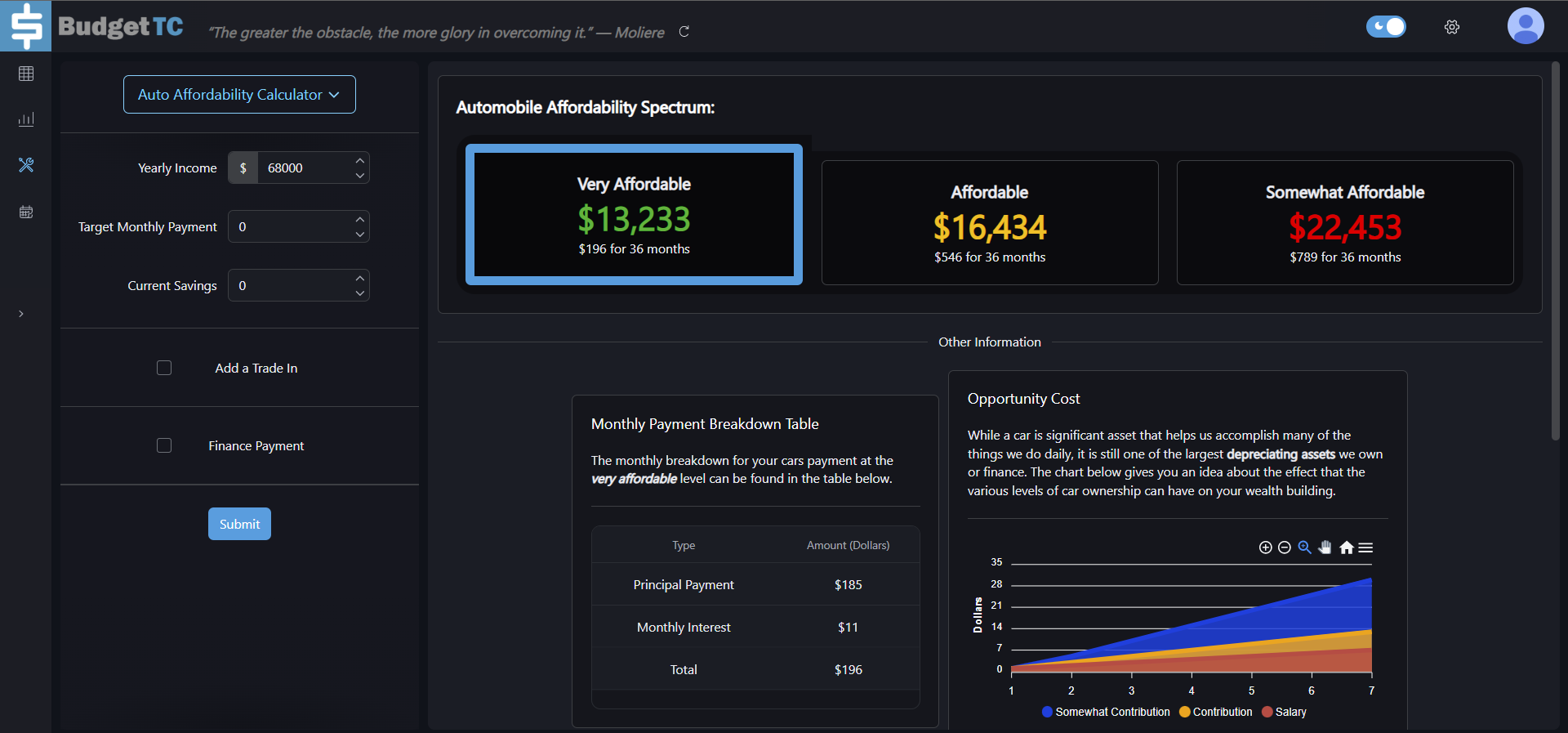Select the tools wrench sidebar icon

tap(26, 165)
